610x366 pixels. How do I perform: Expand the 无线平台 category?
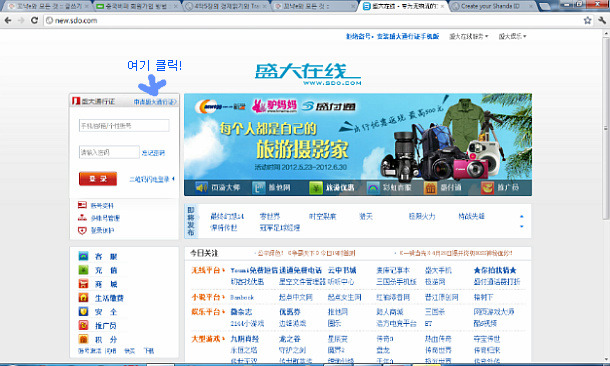[208, 270]
